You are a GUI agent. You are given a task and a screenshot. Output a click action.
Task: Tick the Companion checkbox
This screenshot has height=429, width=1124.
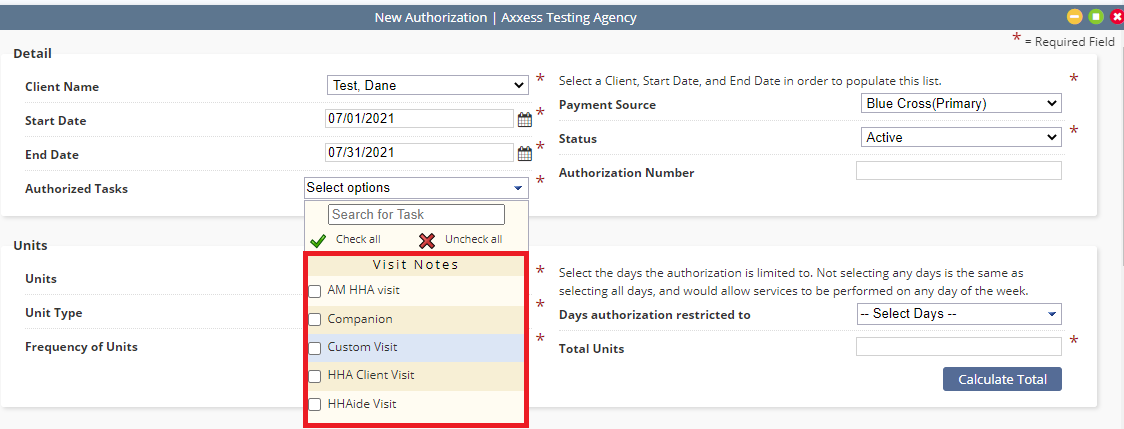click(315, 319)
